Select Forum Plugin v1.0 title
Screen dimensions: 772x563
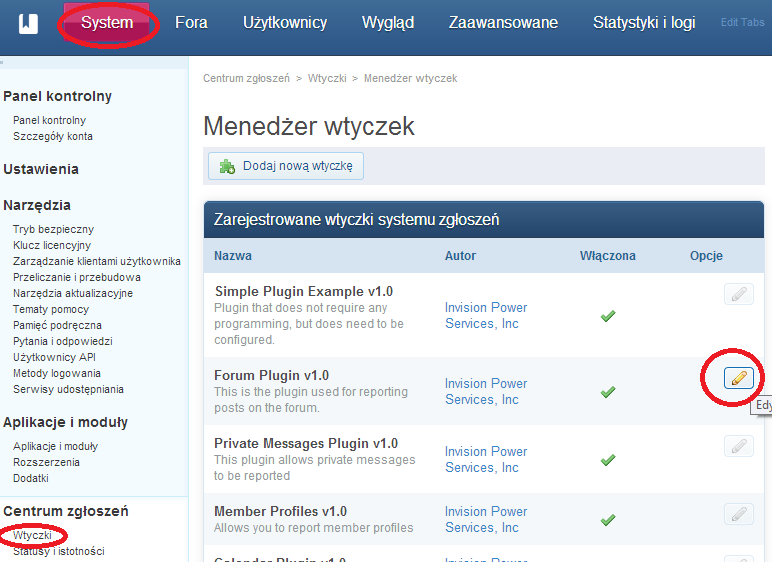click(x=271, y=375)
